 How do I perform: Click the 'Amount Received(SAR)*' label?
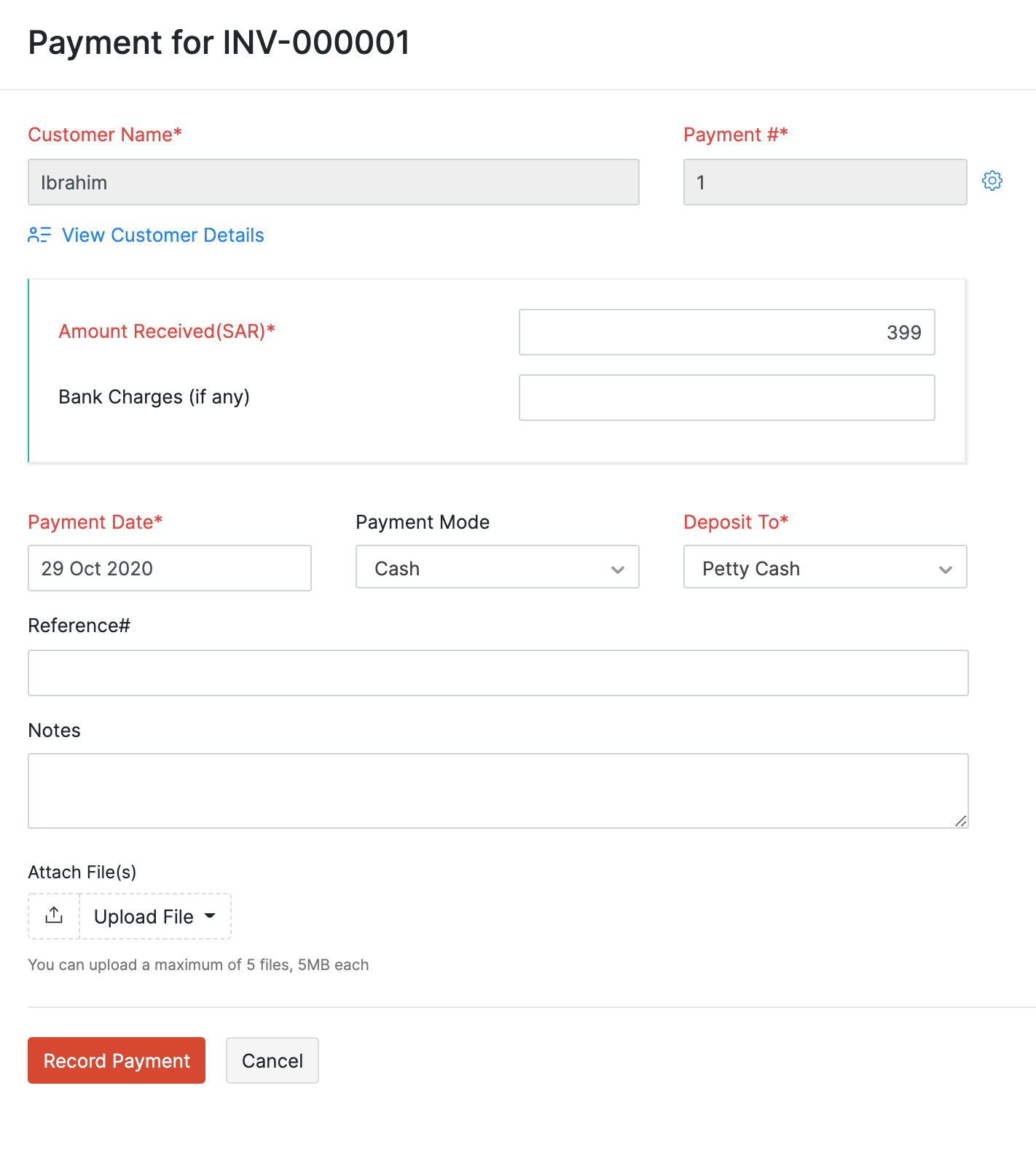click(167, 331)
